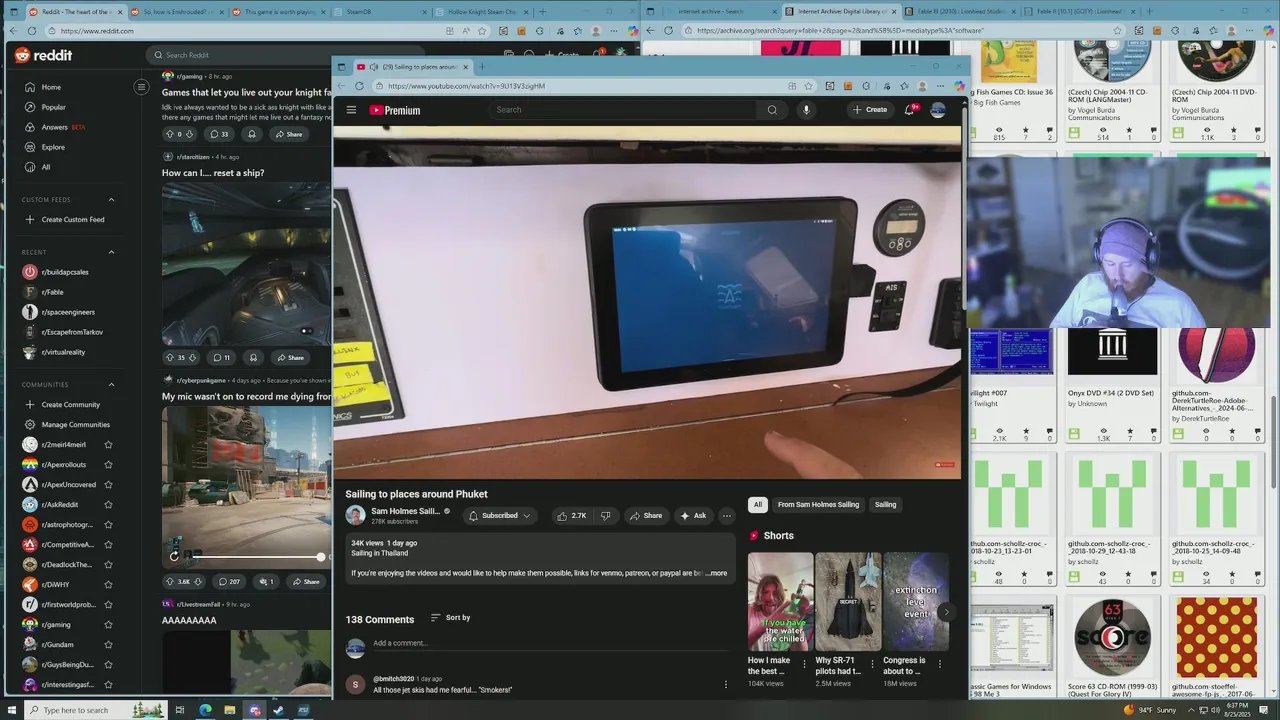Click YouTube search magnifier button
1280x720 pixels.
coord(772,110)
